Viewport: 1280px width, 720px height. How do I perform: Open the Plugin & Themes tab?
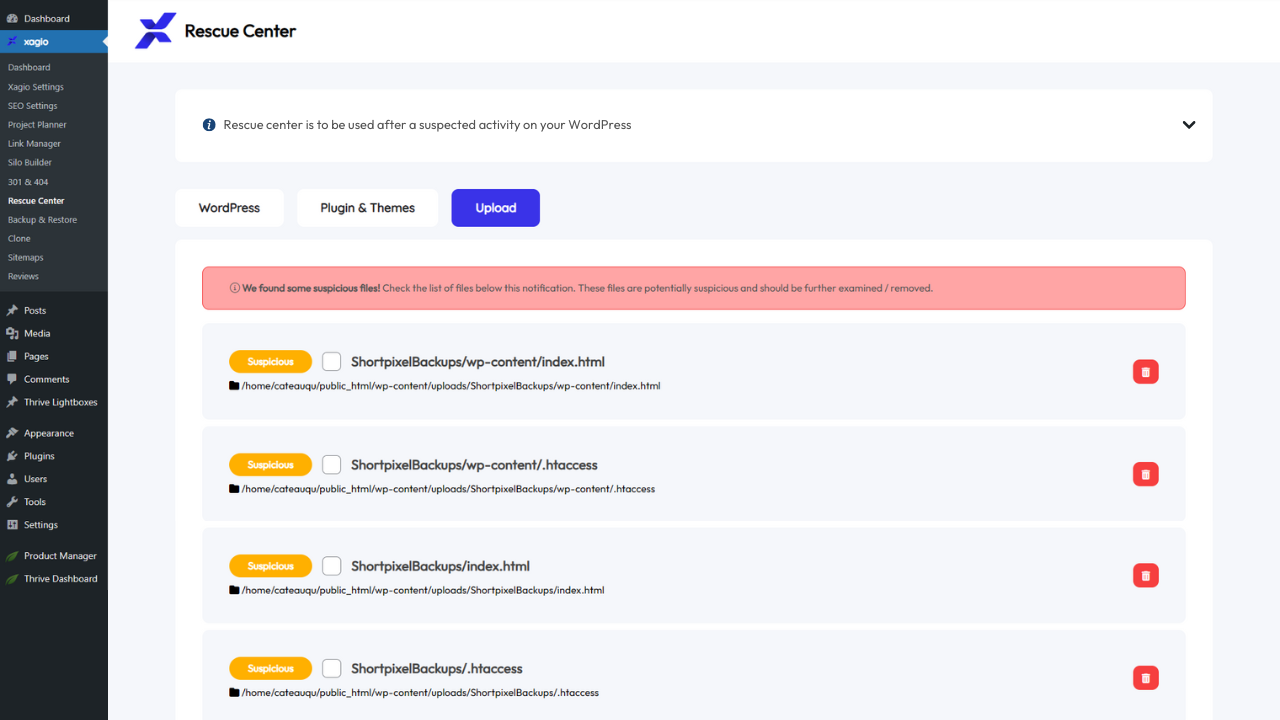click(x=367, y=207)
